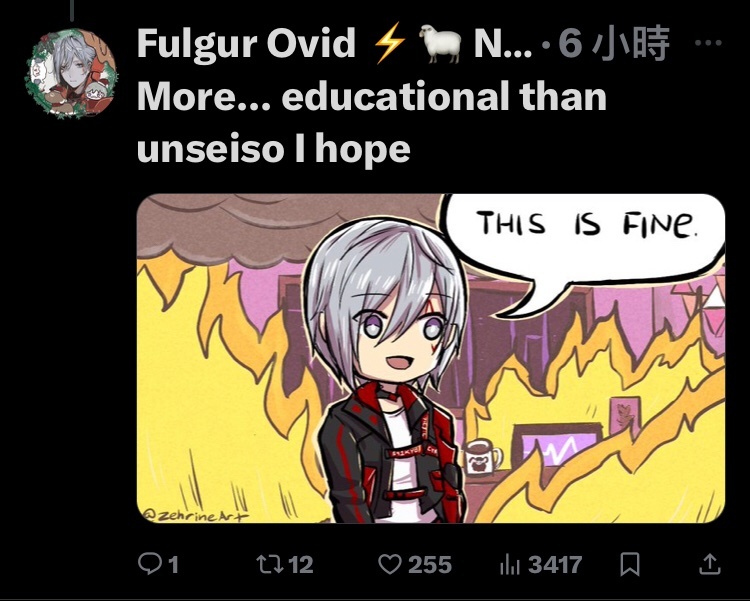Click the tweet text about unseiso
The height and width of the screenshot is (601, 750).
pos(372,122)
